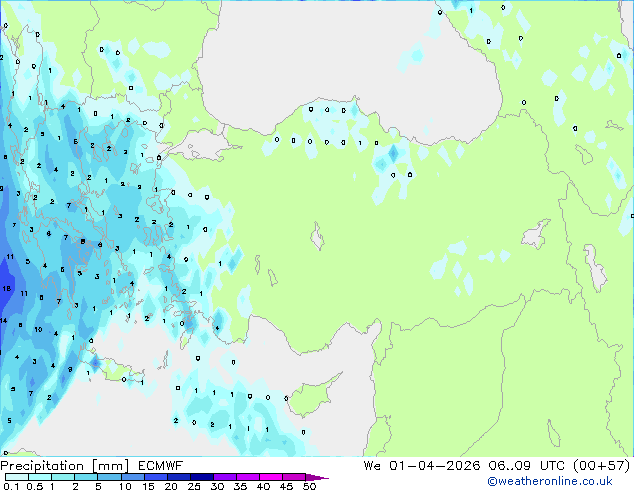Click the '45' legend scale label

point(286,486)
